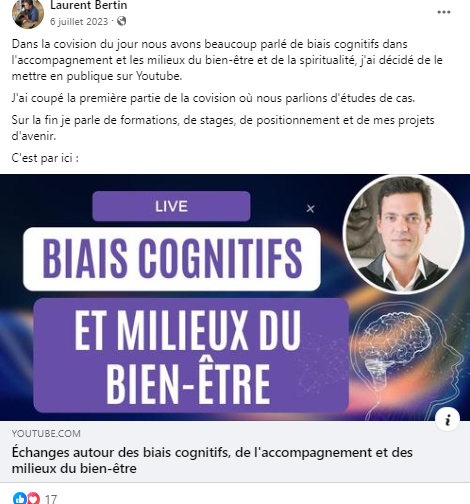Click the info icon on link preview
The height and width of the screenshot is (504, 470).
[x=448, y=419]
